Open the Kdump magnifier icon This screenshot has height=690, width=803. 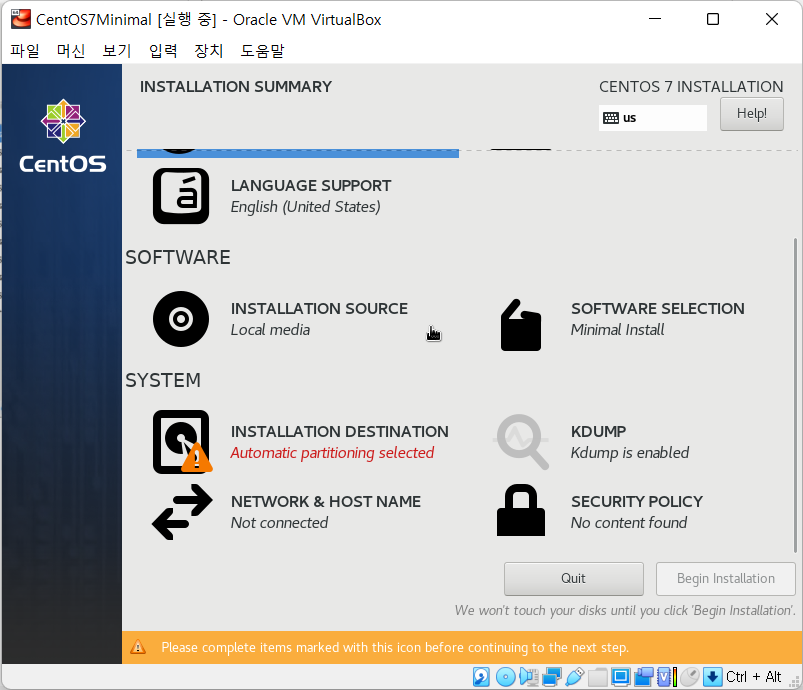coord(521,442)
